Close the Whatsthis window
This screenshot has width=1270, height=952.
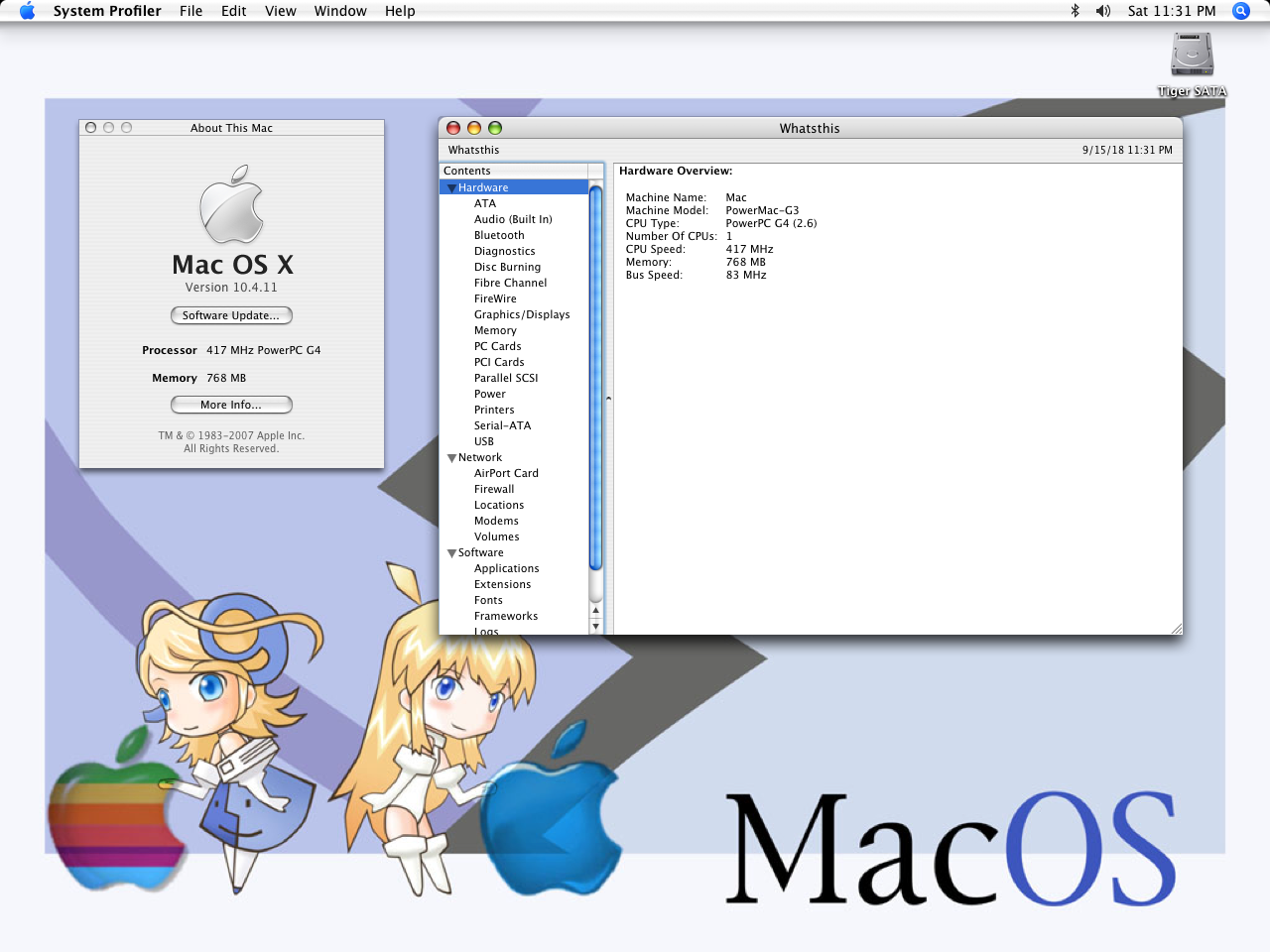click(453, 128)
